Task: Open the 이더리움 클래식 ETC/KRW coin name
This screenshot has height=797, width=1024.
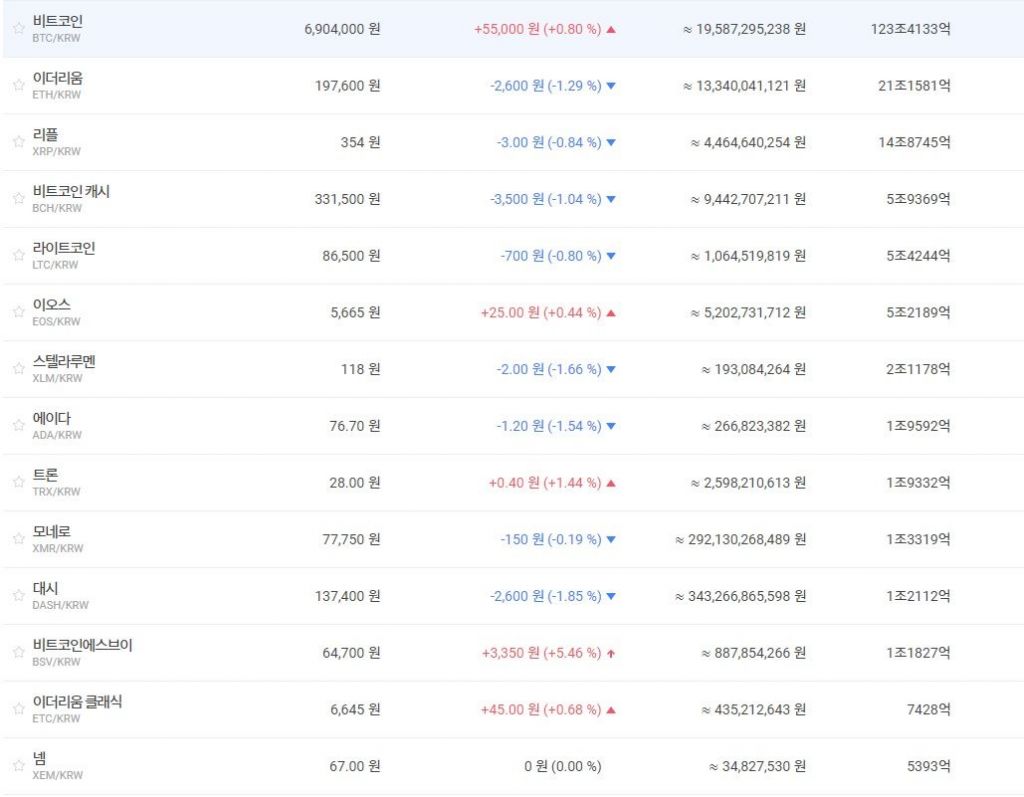Action: pos(77,702)
